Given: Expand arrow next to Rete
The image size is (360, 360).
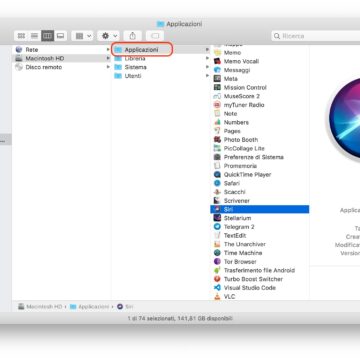Looking at the screenshot, I should pos(108,50).
